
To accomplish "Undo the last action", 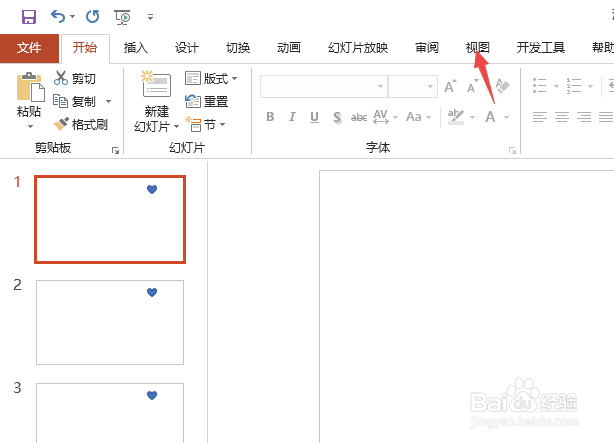I will coord(58,16).
